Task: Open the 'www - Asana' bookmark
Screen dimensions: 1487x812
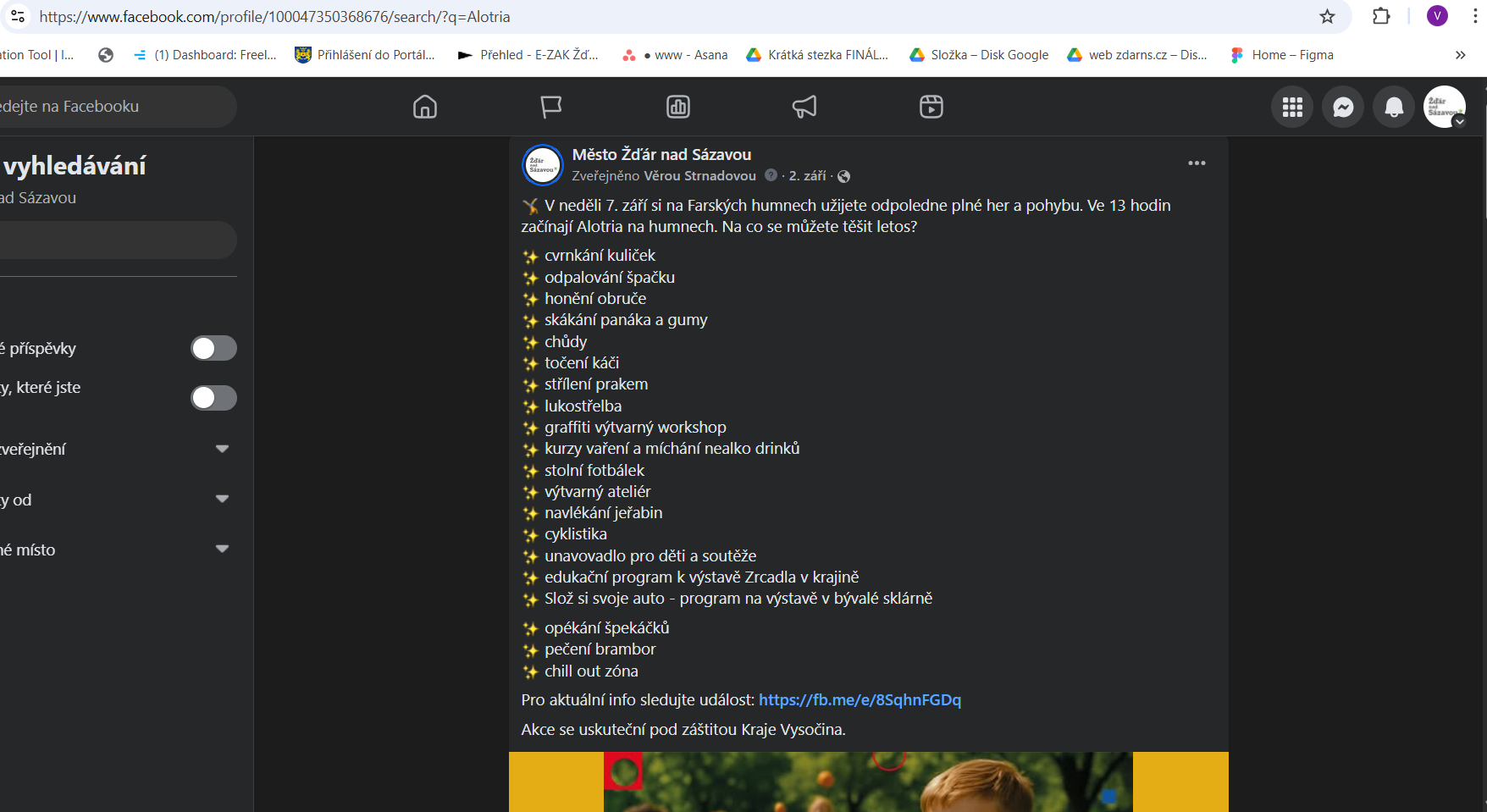Action: [x=676, y=55]
